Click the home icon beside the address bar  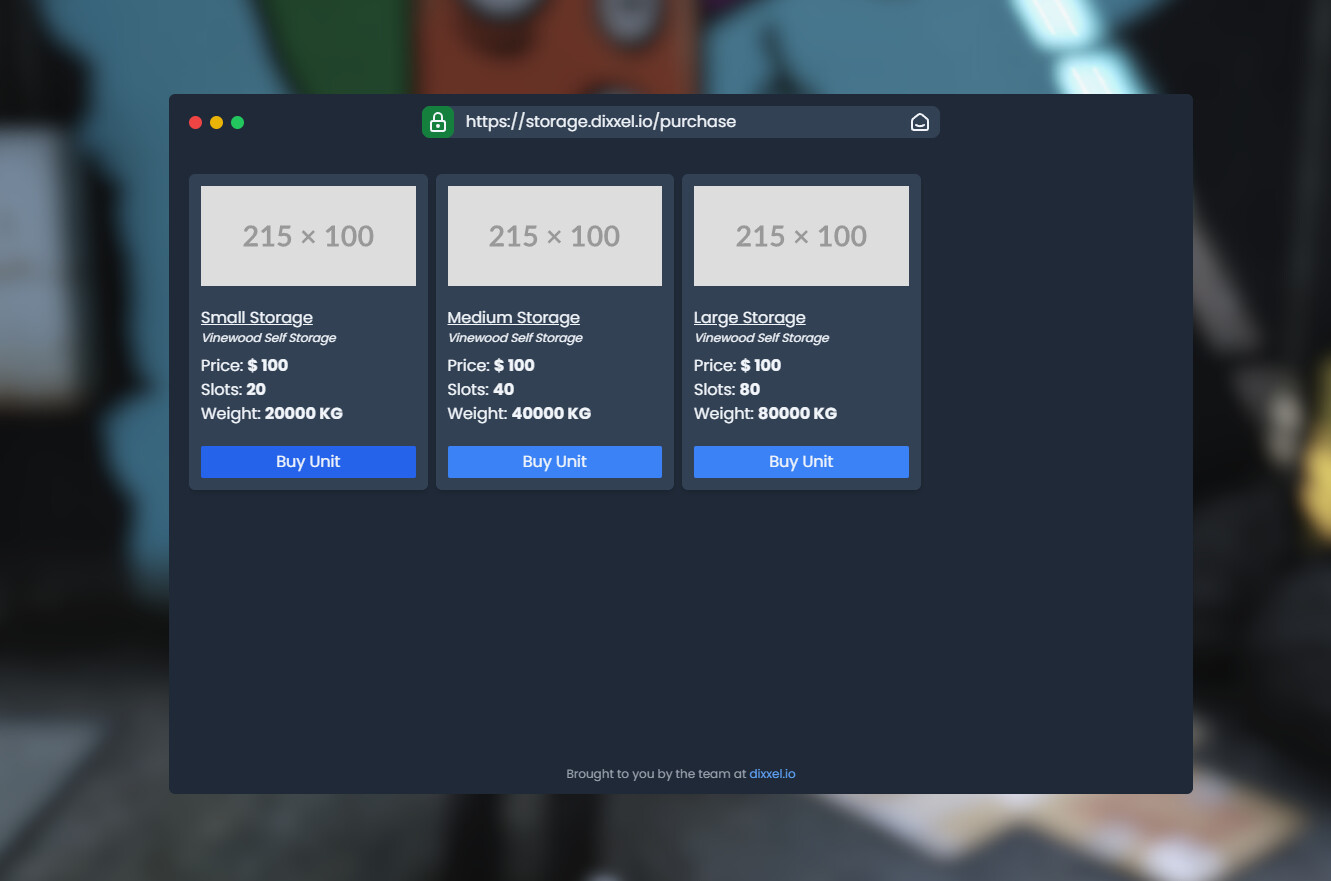click(x=919, y=121)
